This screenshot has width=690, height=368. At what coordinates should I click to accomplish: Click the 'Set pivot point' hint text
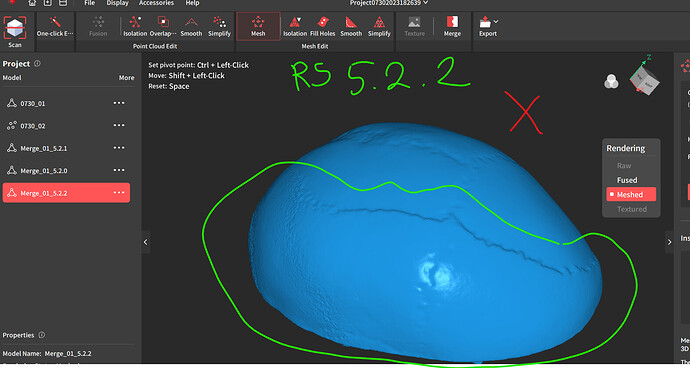point(198,65)
